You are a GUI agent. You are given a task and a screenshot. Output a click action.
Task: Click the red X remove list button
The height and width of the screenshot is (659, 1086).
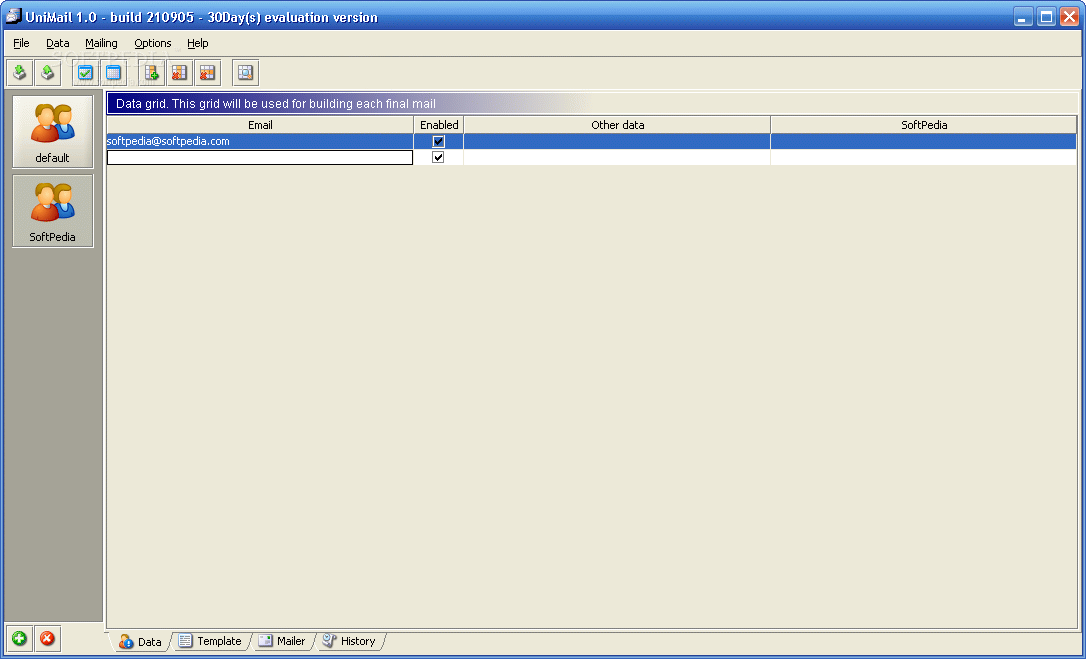pos(47,638)
